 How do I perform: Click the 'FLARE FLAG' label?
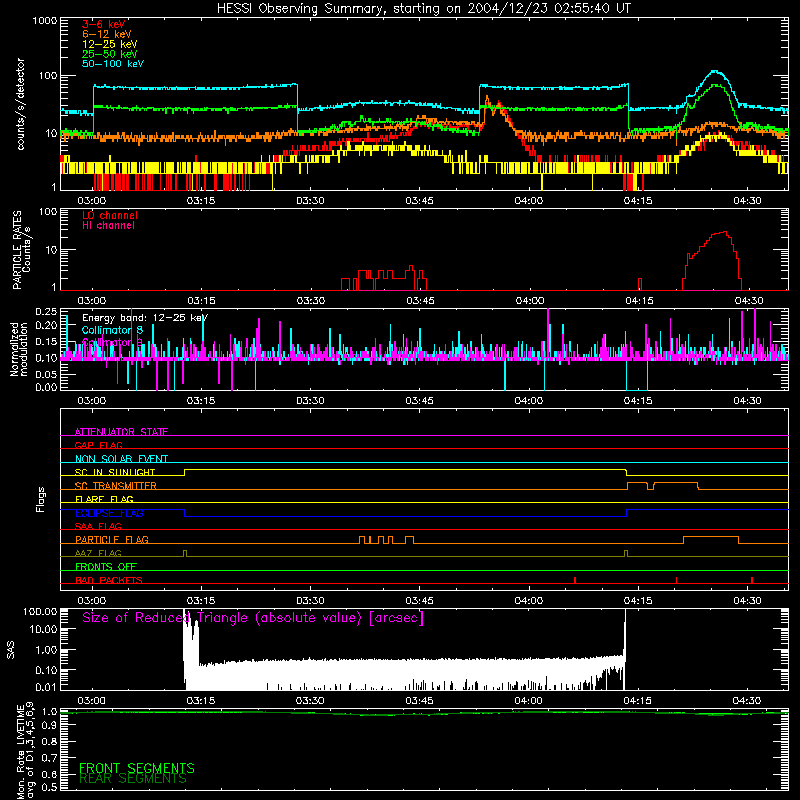[x=104, y=499]
